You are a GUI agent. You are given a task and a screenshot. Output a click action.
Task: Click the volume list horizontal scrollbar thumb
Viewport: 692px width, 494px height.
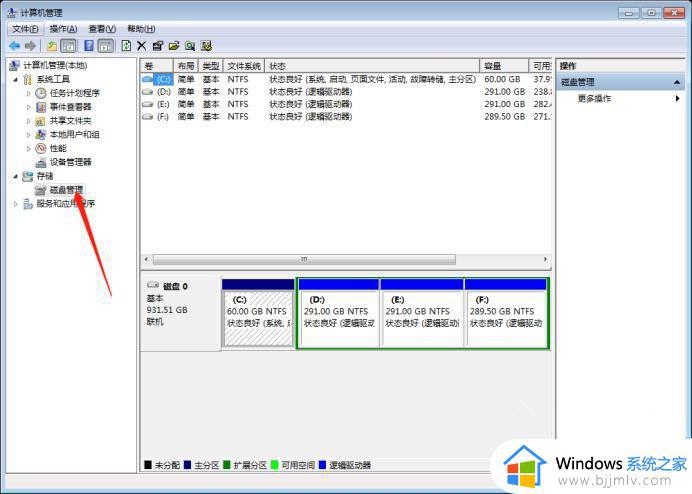coord(304,260)
